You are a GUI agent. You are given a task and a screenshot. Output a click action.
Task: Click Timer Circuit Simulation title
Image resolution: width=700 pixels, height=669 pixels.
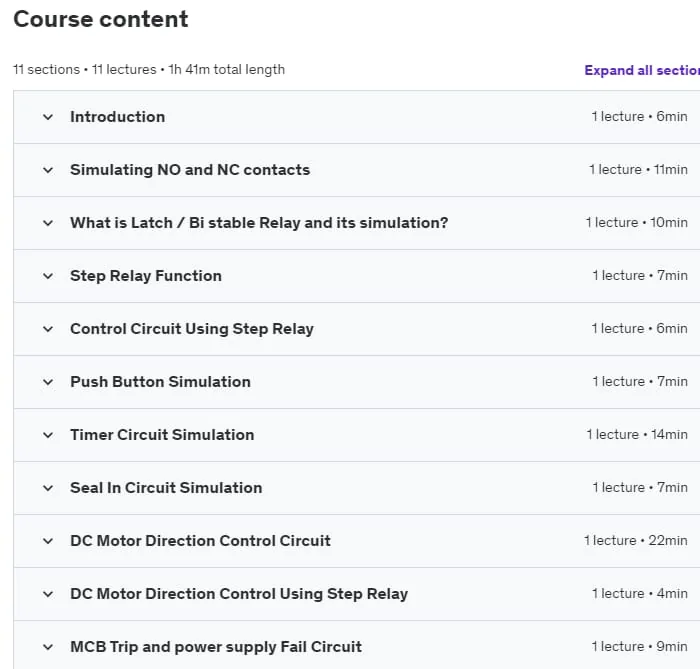click(162, 435)
